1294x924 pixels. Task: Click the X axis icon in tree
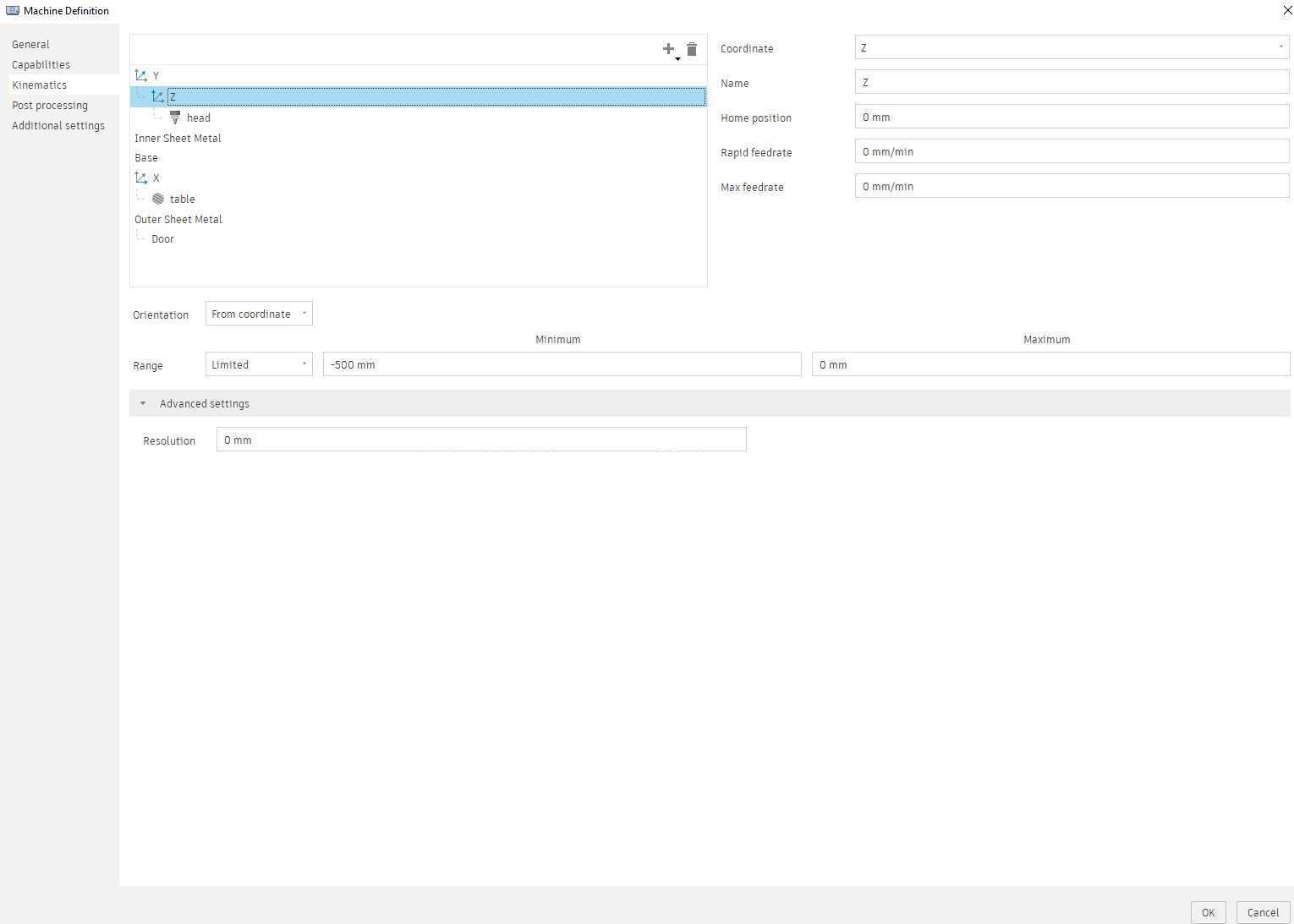[x=141, y=178]
